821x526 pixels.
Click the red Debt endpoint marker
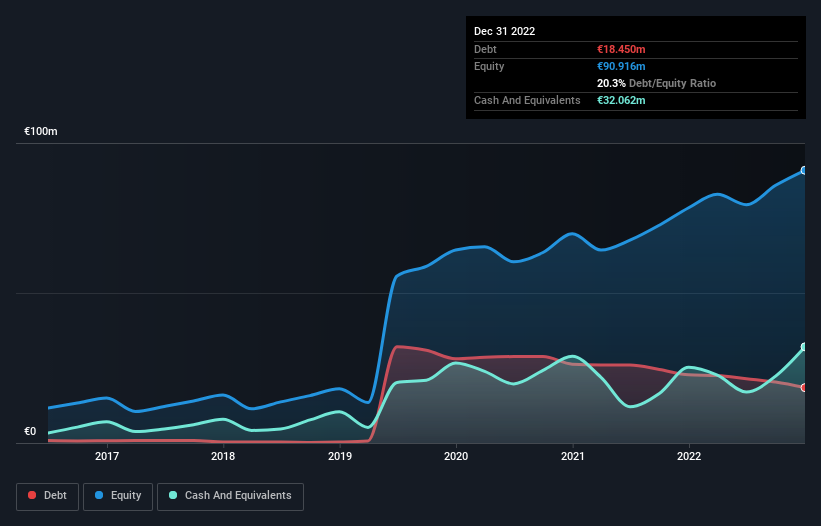[804, 388]
